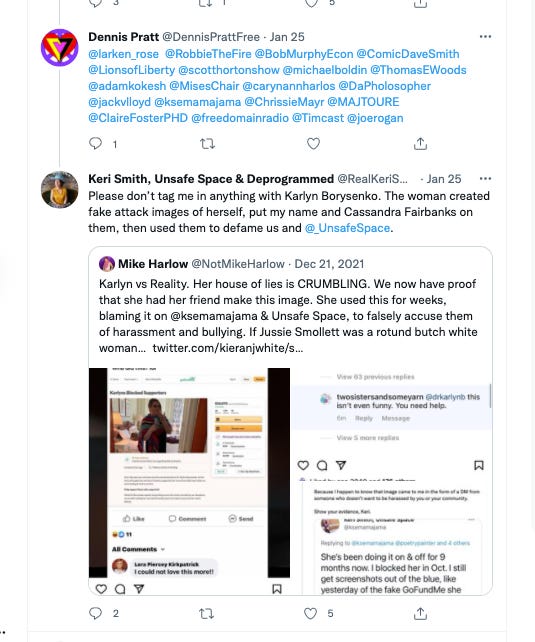Retweet Dennis Pratt's tweet
535x642 pixels.
click(x=207, y=144)
